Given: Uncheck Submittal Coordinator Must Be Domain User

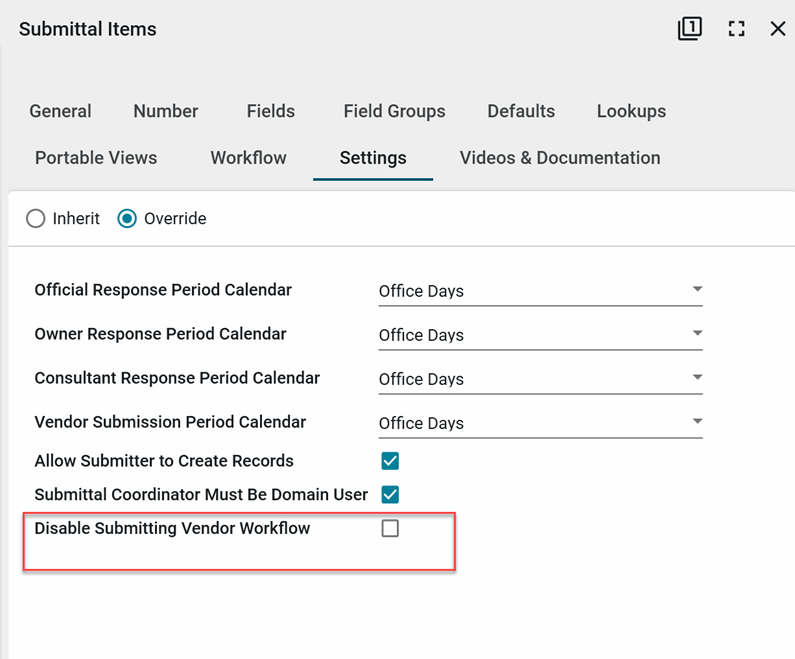Looking at the screenshot, I should pos(390,495).
